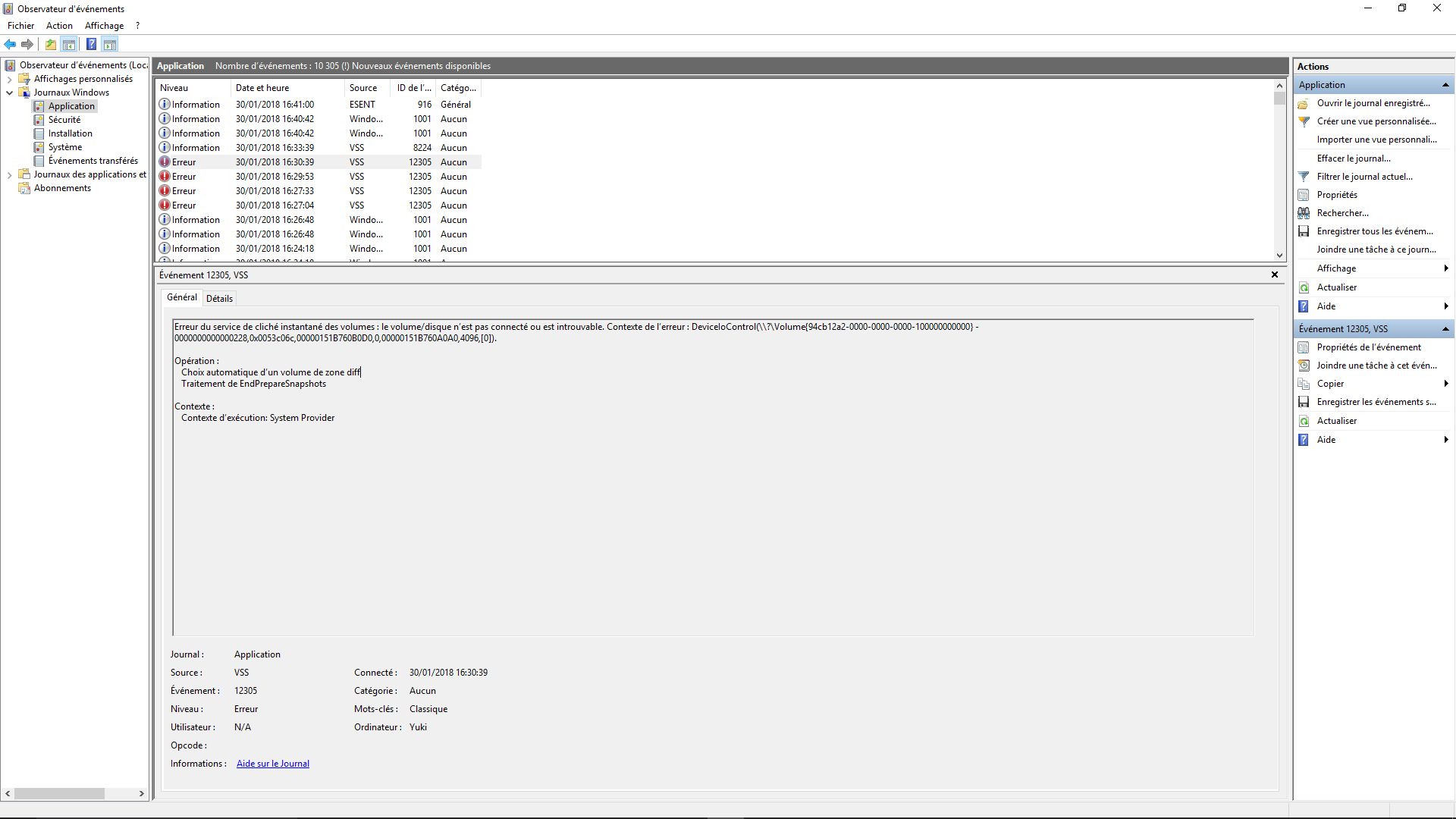The width and height of the screenshot is (1456, 819).
Task: Open the Copier submenu arrow
Action: pos(1446,384)
